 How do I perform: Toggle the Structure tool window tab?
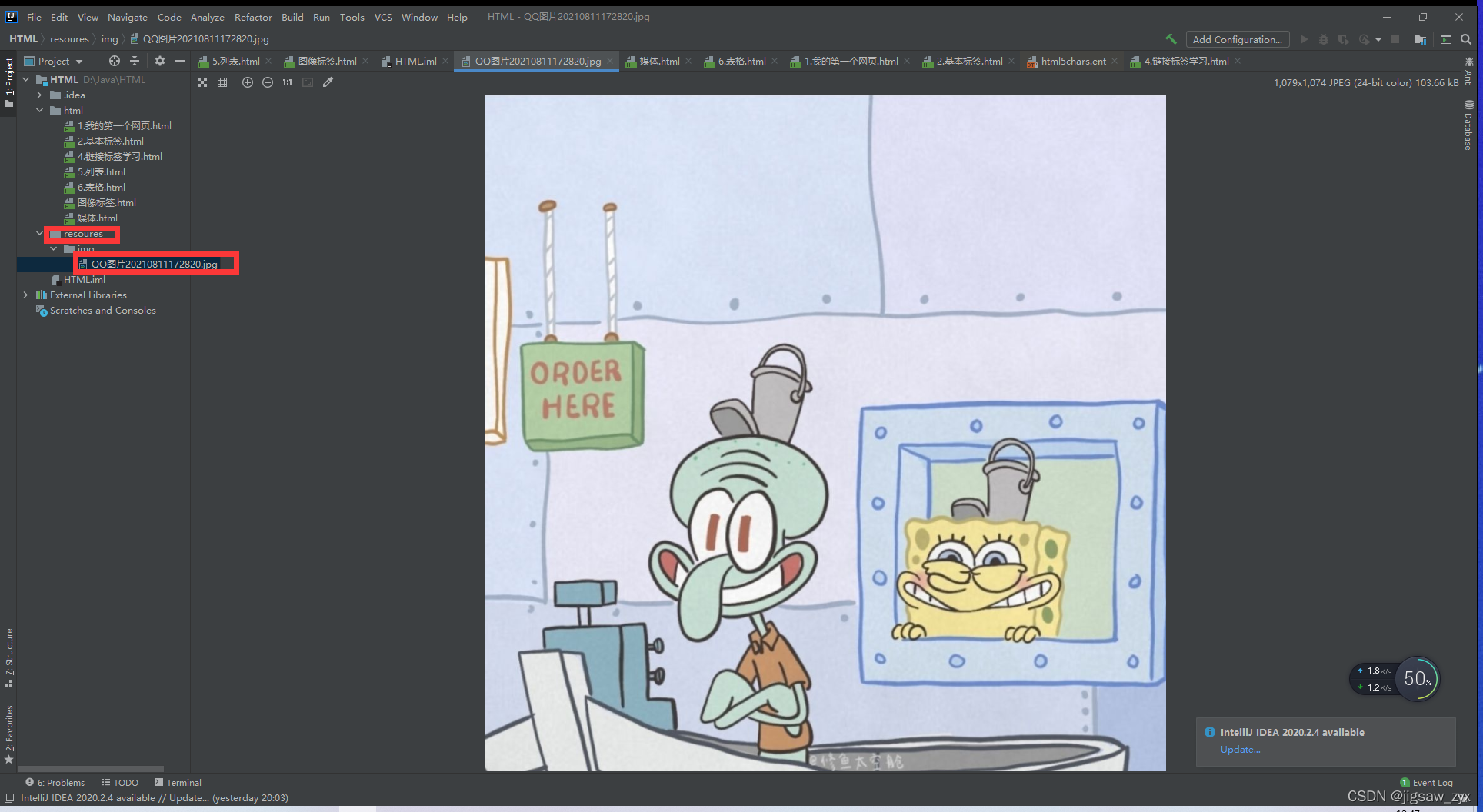point(9,658)
